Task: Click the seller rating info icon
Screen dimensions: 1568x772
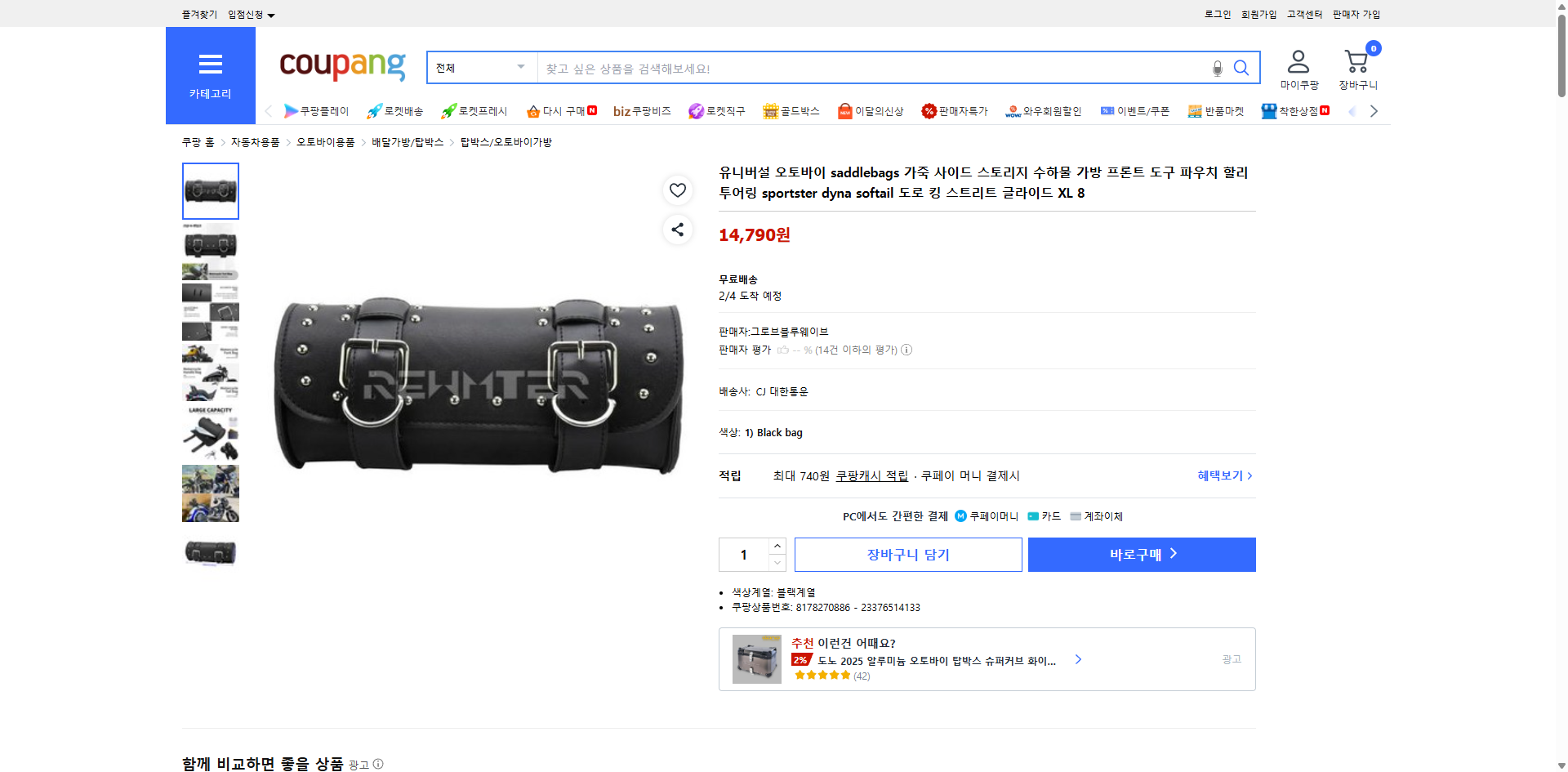Action: pyautogui.click(x=906, y=350)
